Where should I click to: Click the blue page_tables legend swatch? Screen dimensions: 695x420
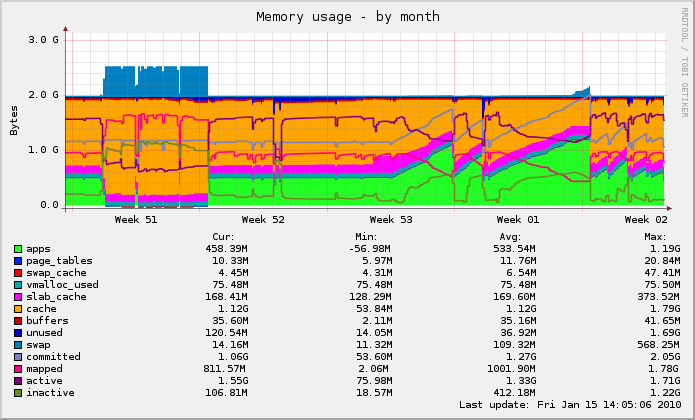(18, 261)
